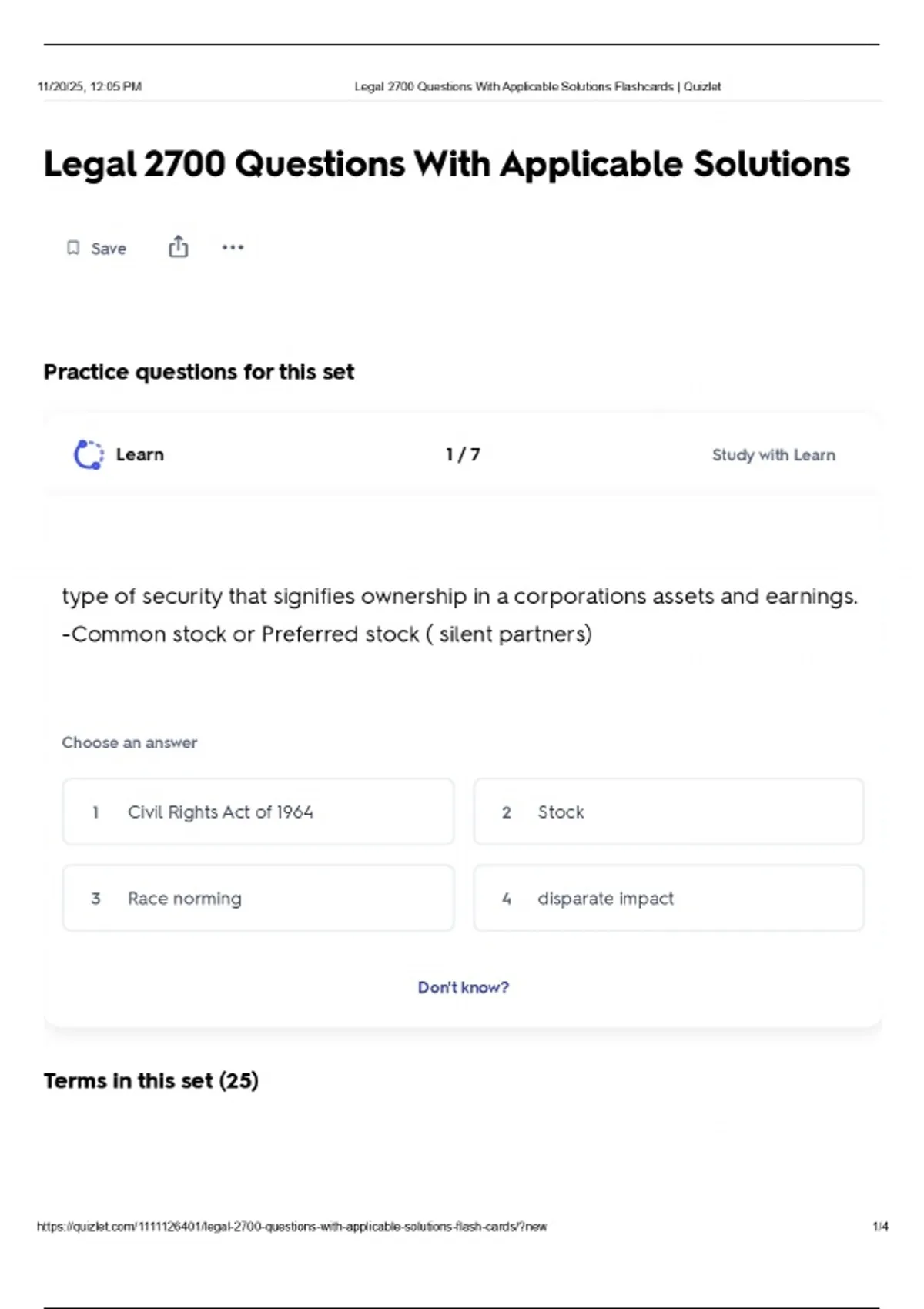Click the Save text label
Viewport: 924px width, 1309px height.
(109, 249)
